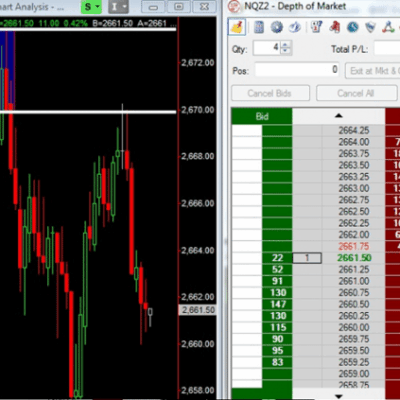This screenshot has width=400, height=400.
Task: Decrease Qty with the stepper down arrow
Action: 285,51
